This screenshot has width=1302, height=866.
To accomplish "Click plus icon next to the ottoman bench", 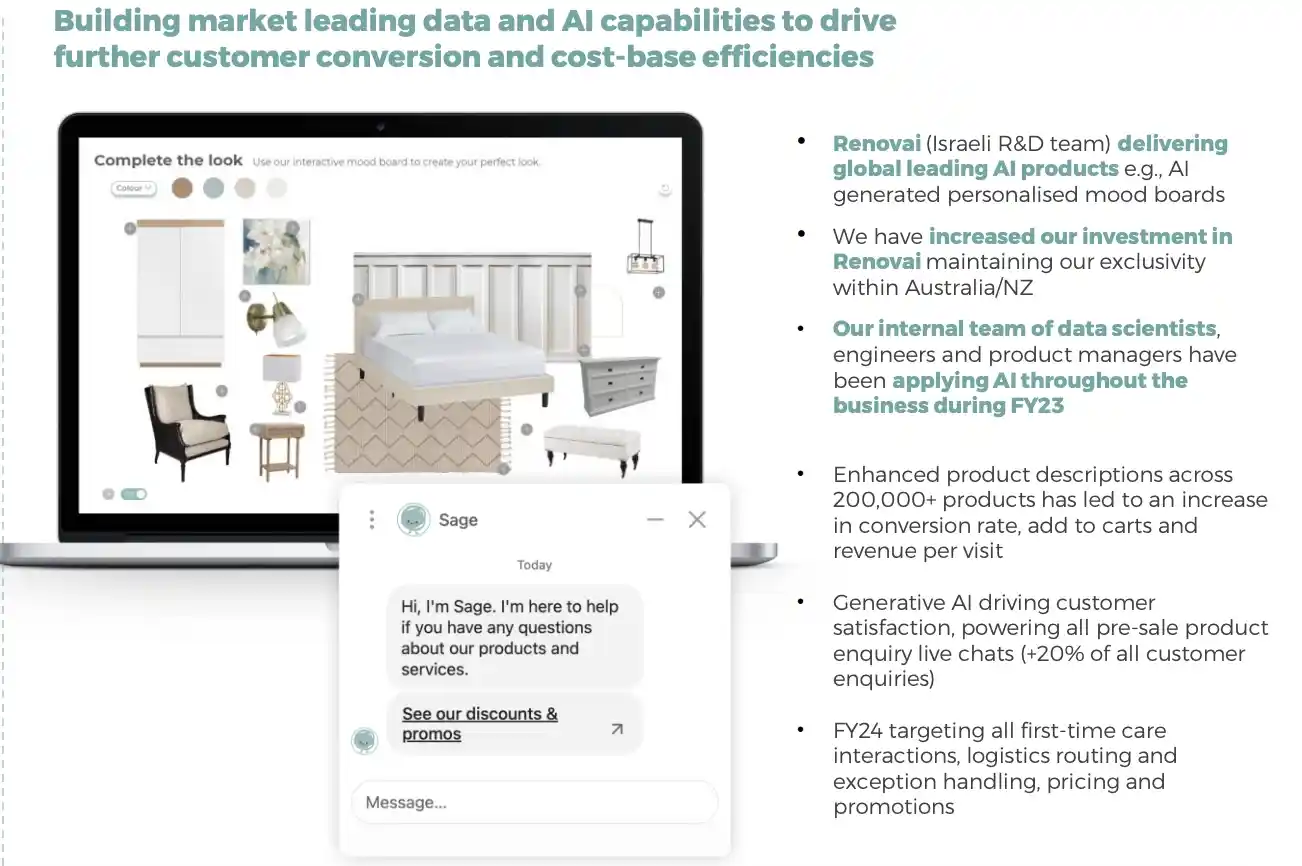I will click(527, 430).
